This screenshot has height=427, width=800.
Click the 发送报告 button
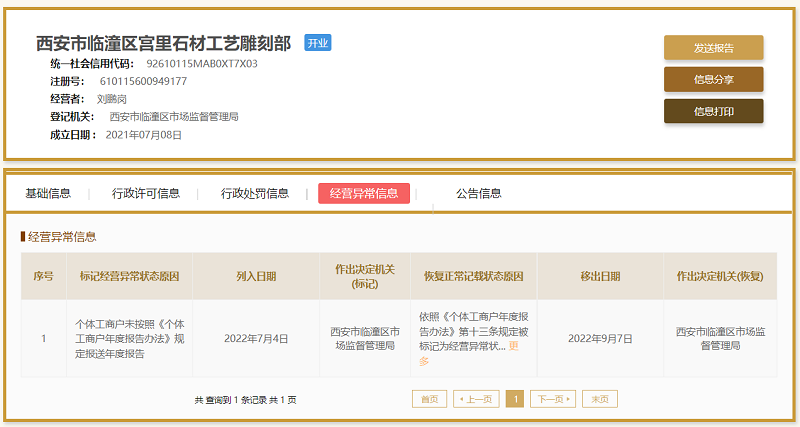click(x=713, y=47)
